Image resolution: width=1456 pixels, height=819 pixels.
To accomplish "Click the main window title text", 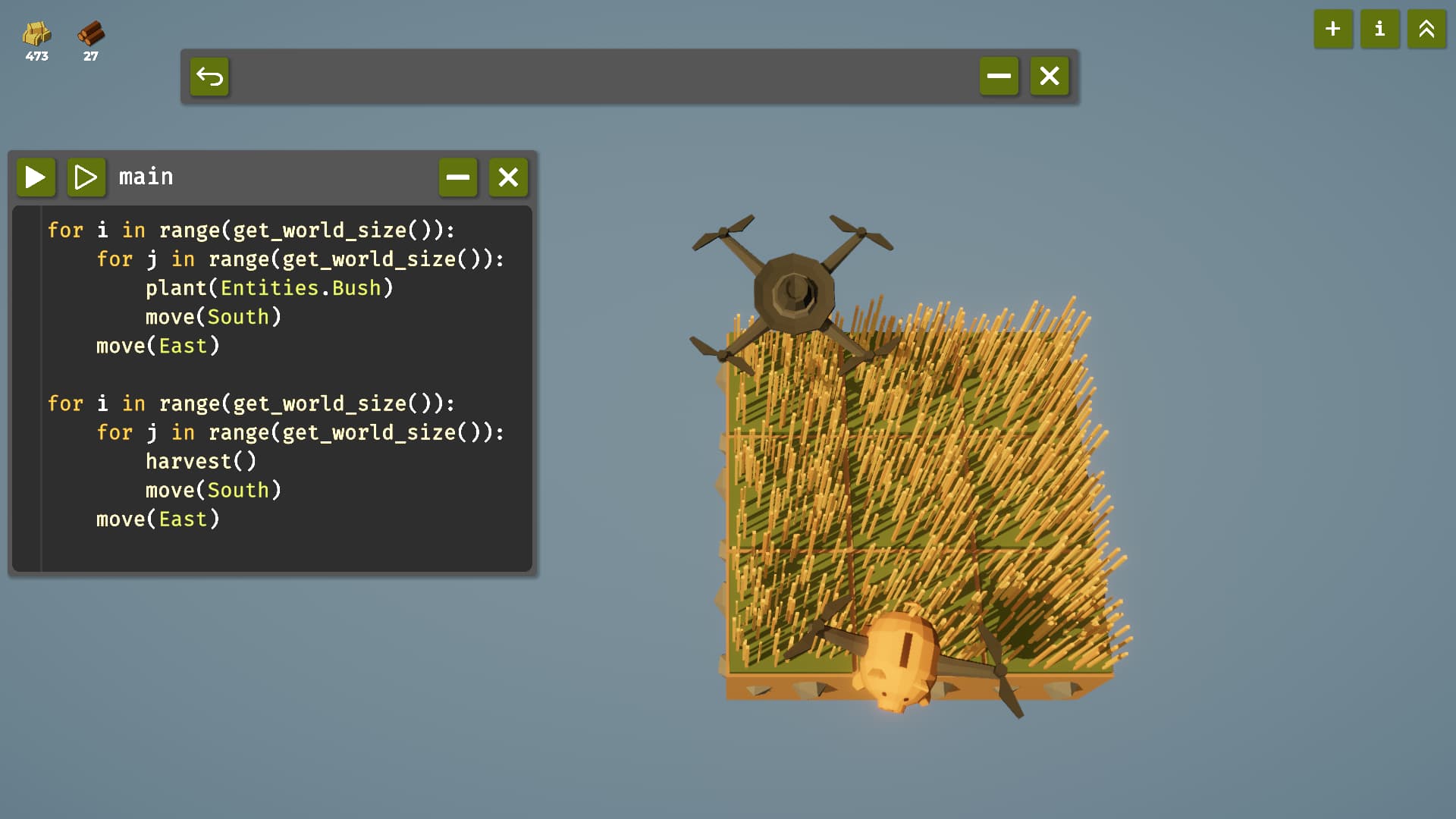I will 146,177.
